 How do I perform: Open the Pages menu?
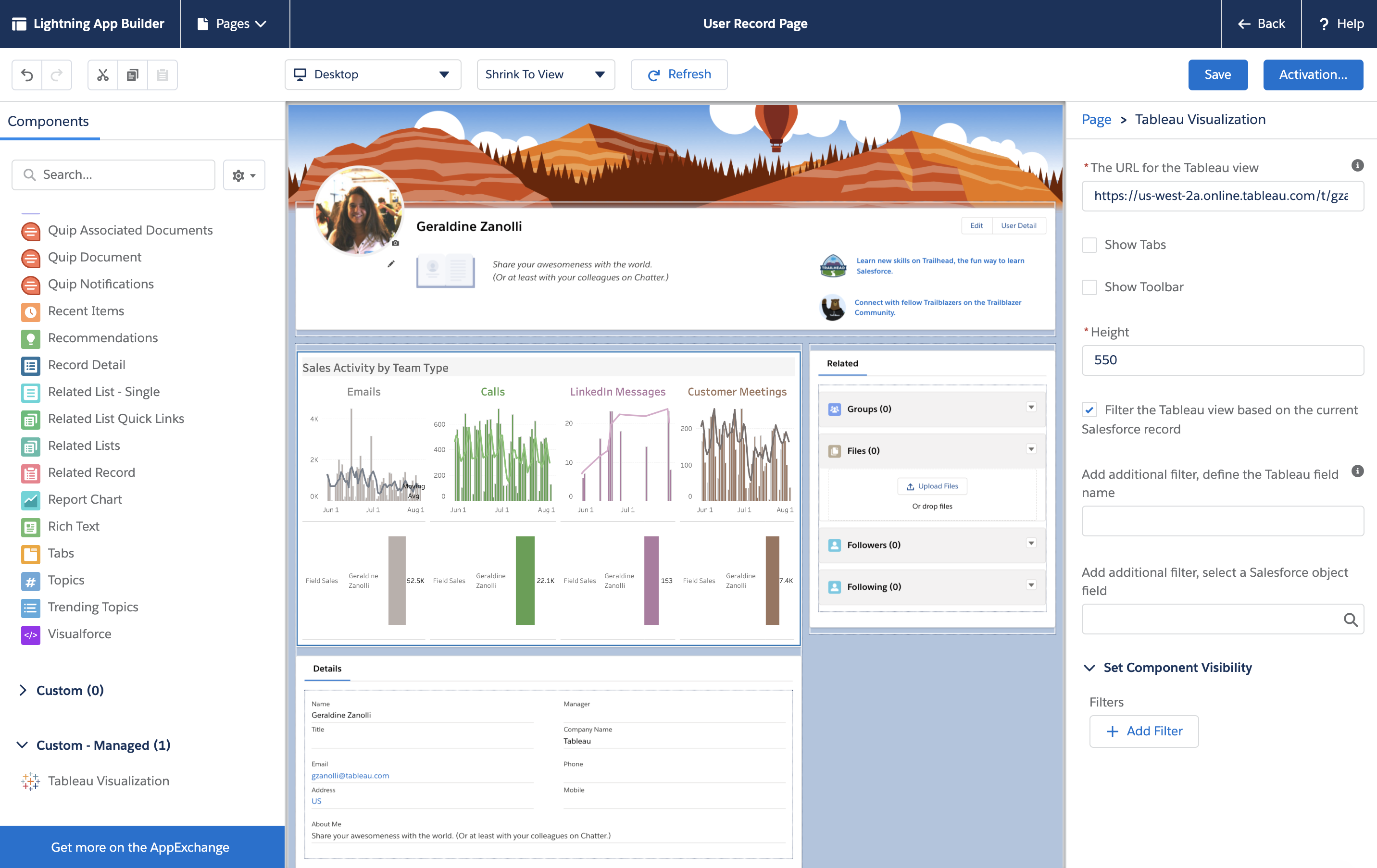coord(233,24)
